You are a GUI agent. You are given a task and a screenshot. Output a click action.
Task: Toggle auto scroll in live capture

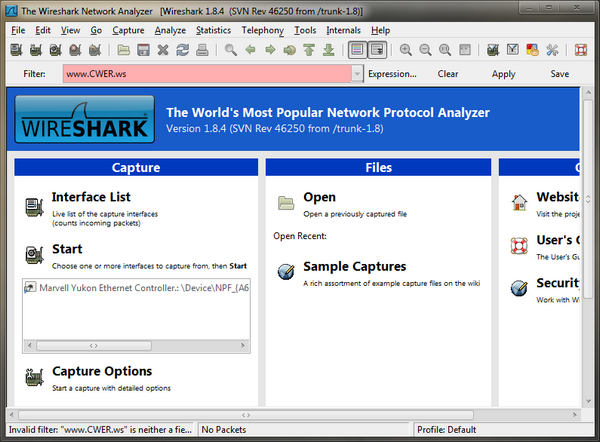(377, 50)
